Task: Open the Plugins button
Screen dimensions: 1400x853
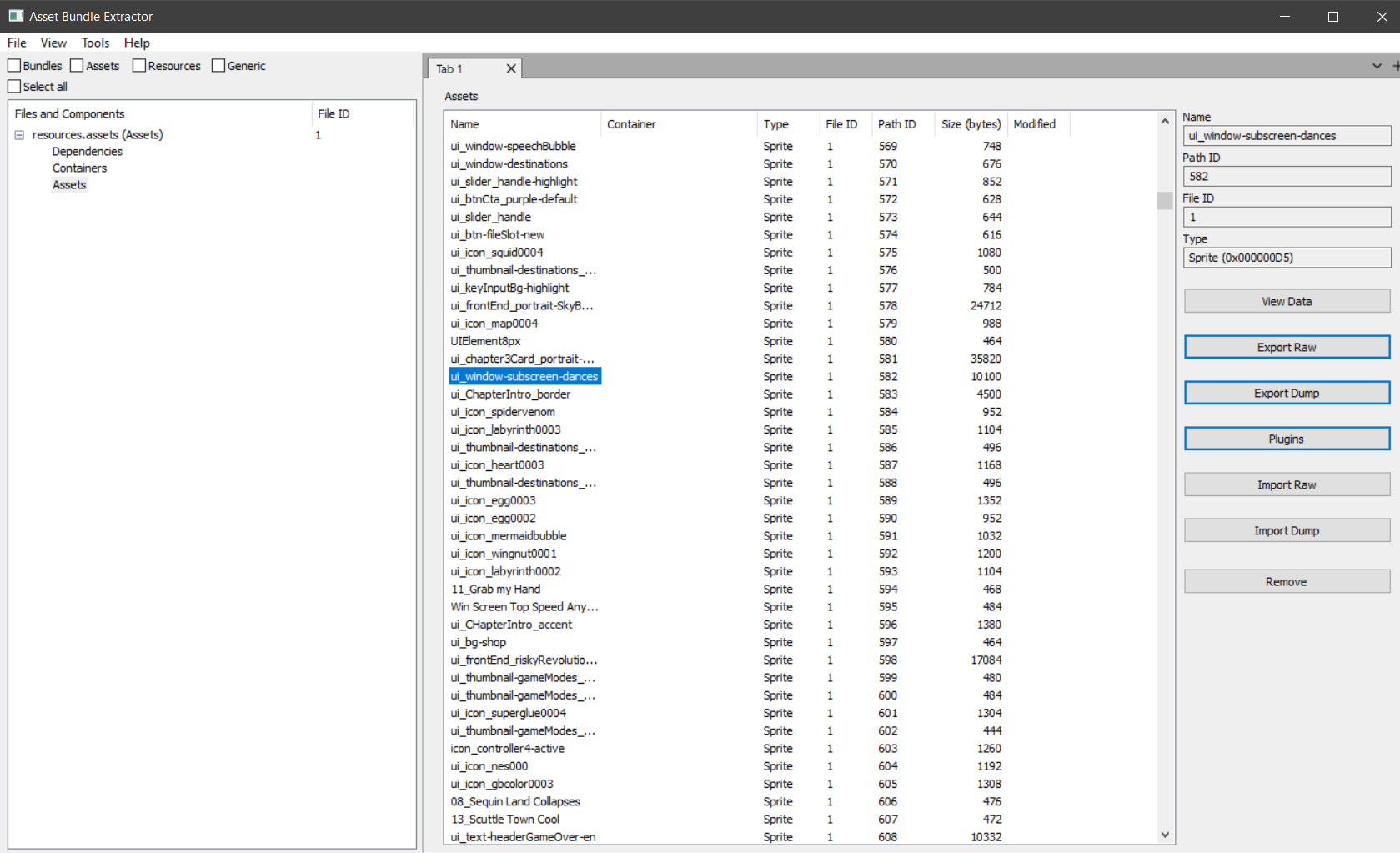Action: [x=1287, y=439]
